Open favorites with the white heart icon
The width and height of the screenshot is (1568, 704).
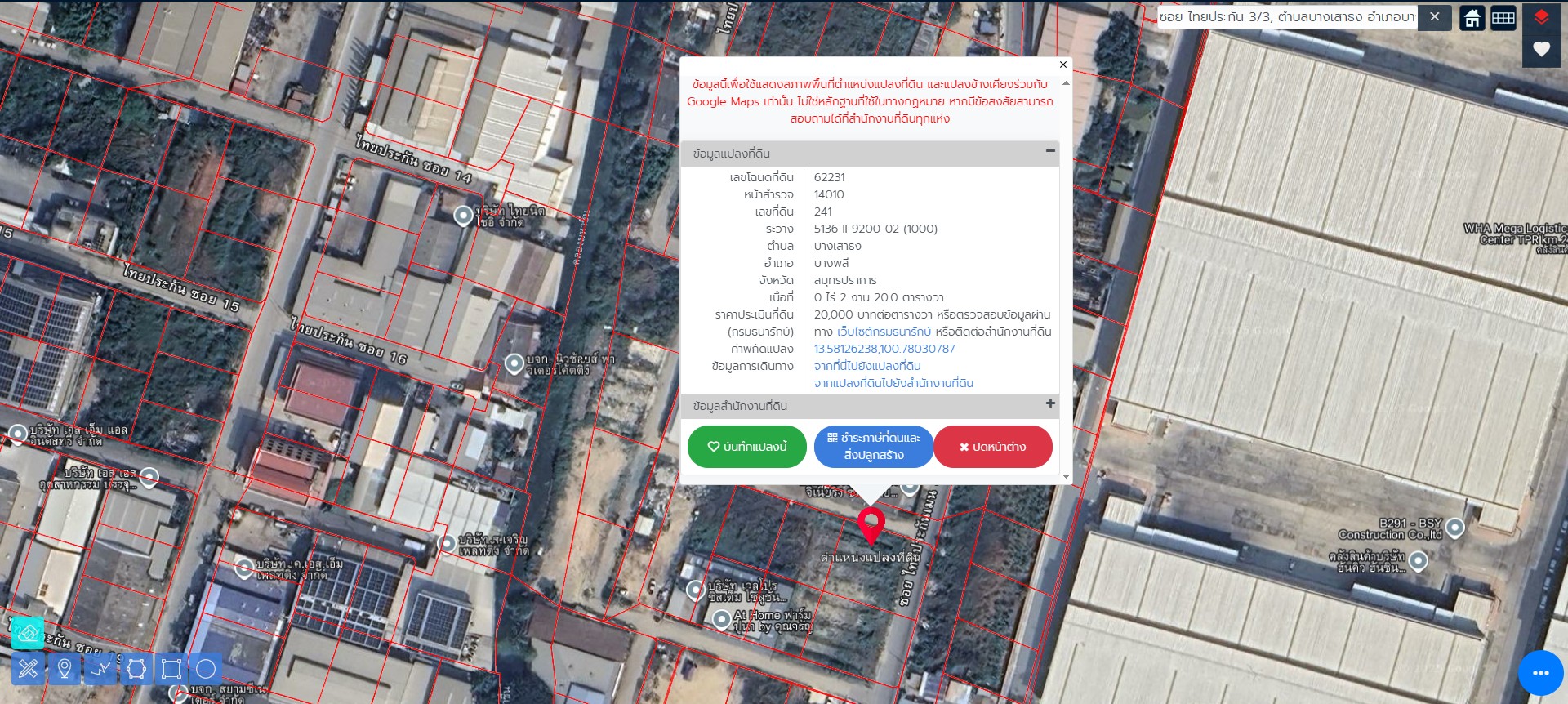tap(1541, 49)
